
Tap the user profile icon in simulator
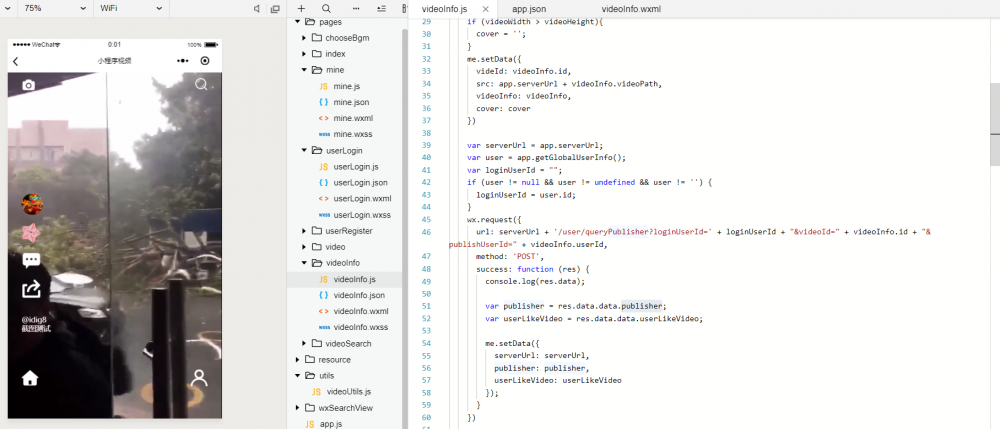[200, 378]
